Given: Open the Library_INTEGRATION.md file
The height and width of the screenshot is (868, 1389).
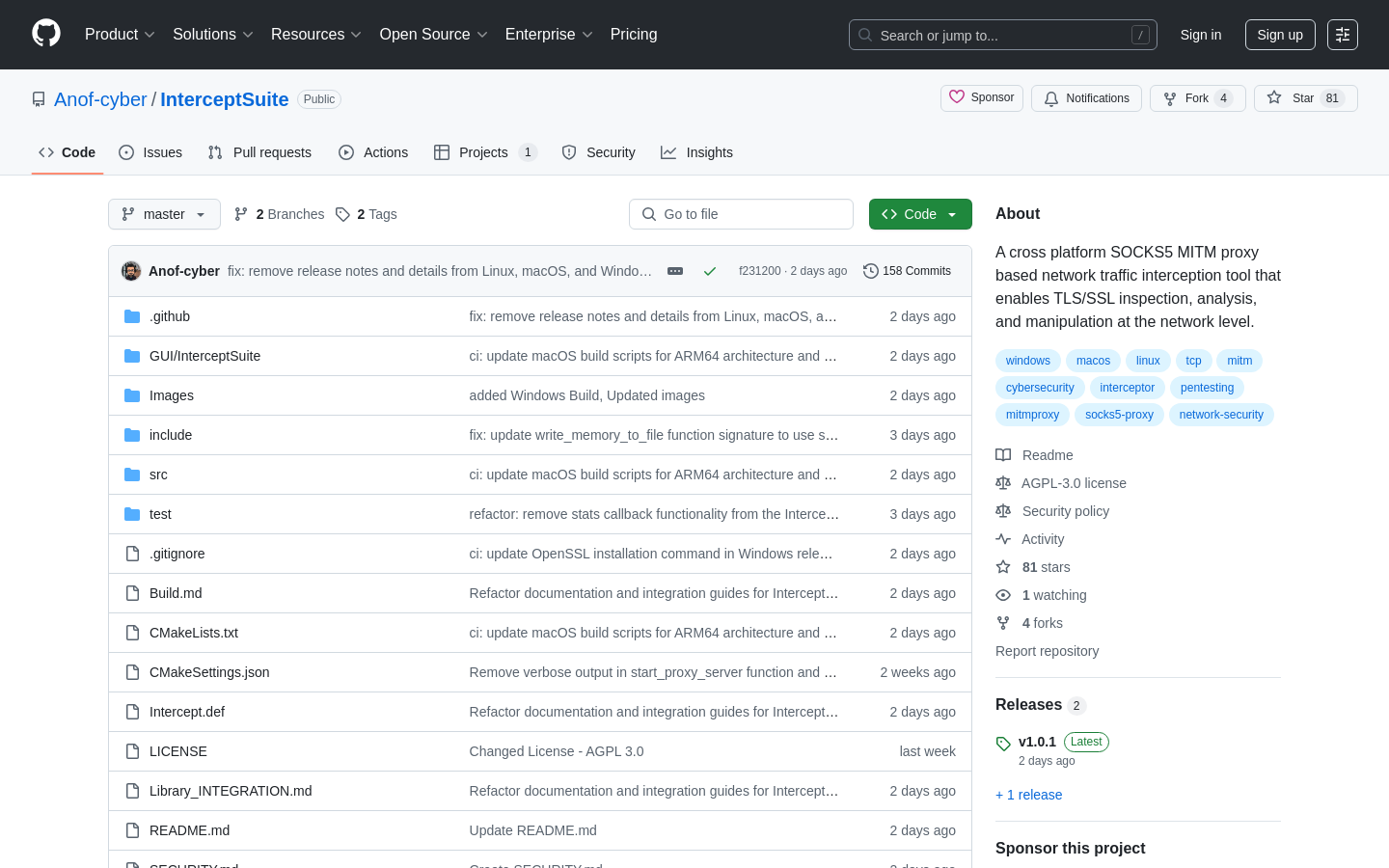Looking at the screenshot, I should 231,791.
